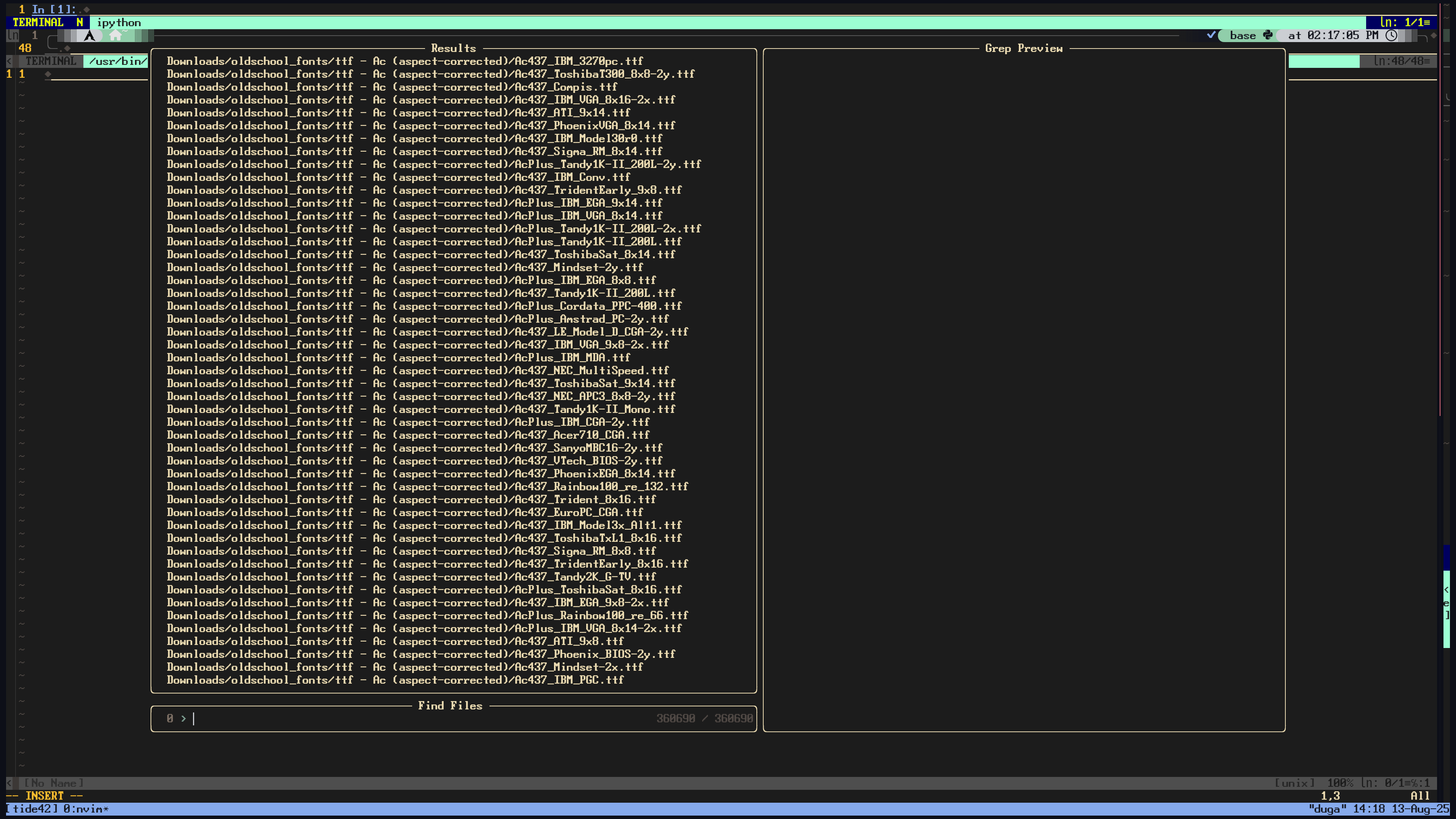Click the clock icon after the time

[1392, 35]
